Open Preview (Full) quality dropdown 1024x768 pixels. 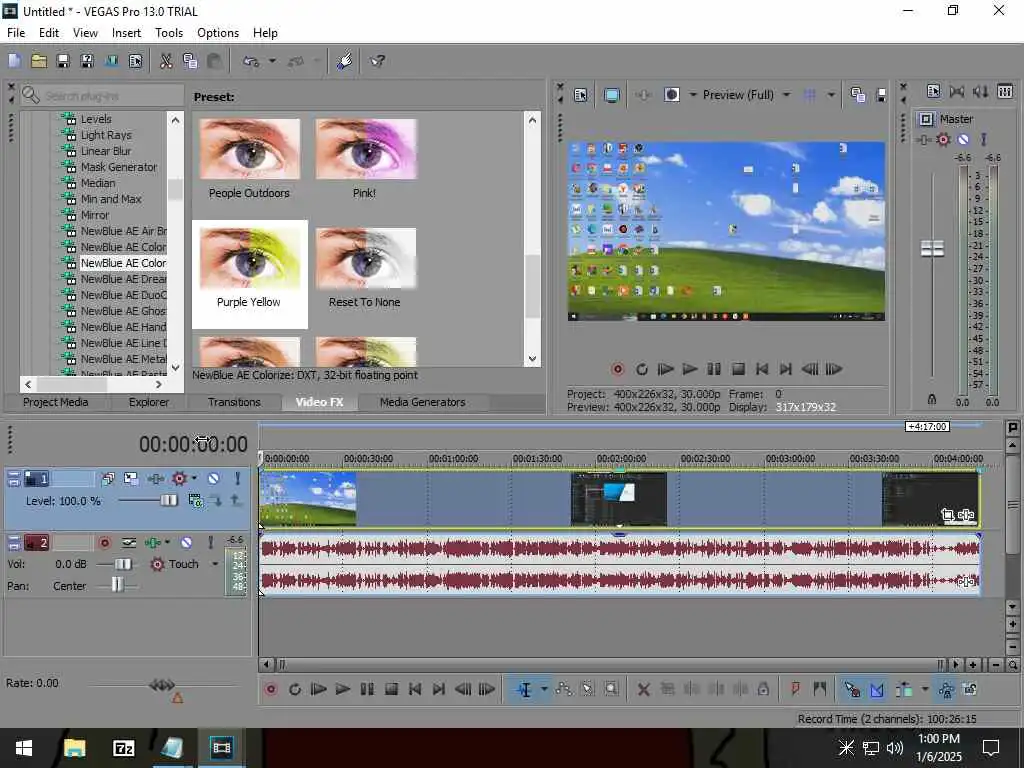[x=786, y=95]
